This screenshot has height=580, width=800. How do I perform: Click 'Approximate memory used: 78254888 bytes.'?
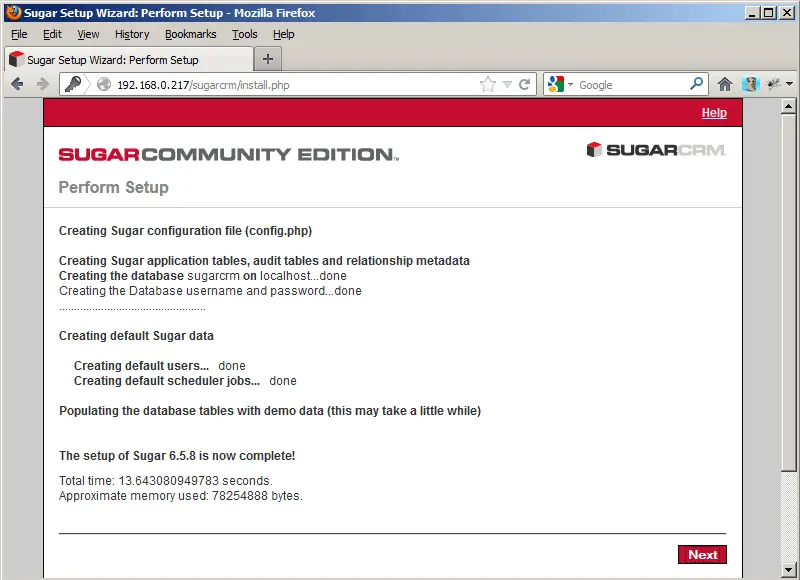[x=181, y=496]
